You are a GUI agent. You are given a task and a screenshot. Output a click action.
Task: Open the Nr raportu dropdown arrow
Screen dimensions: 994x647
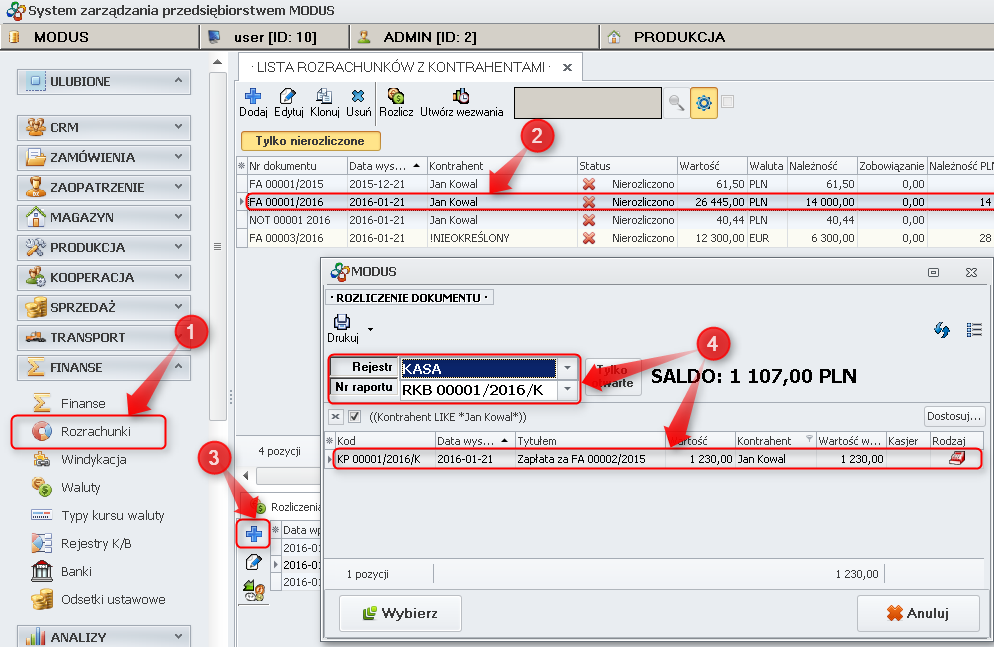click(x=568, y=389)
